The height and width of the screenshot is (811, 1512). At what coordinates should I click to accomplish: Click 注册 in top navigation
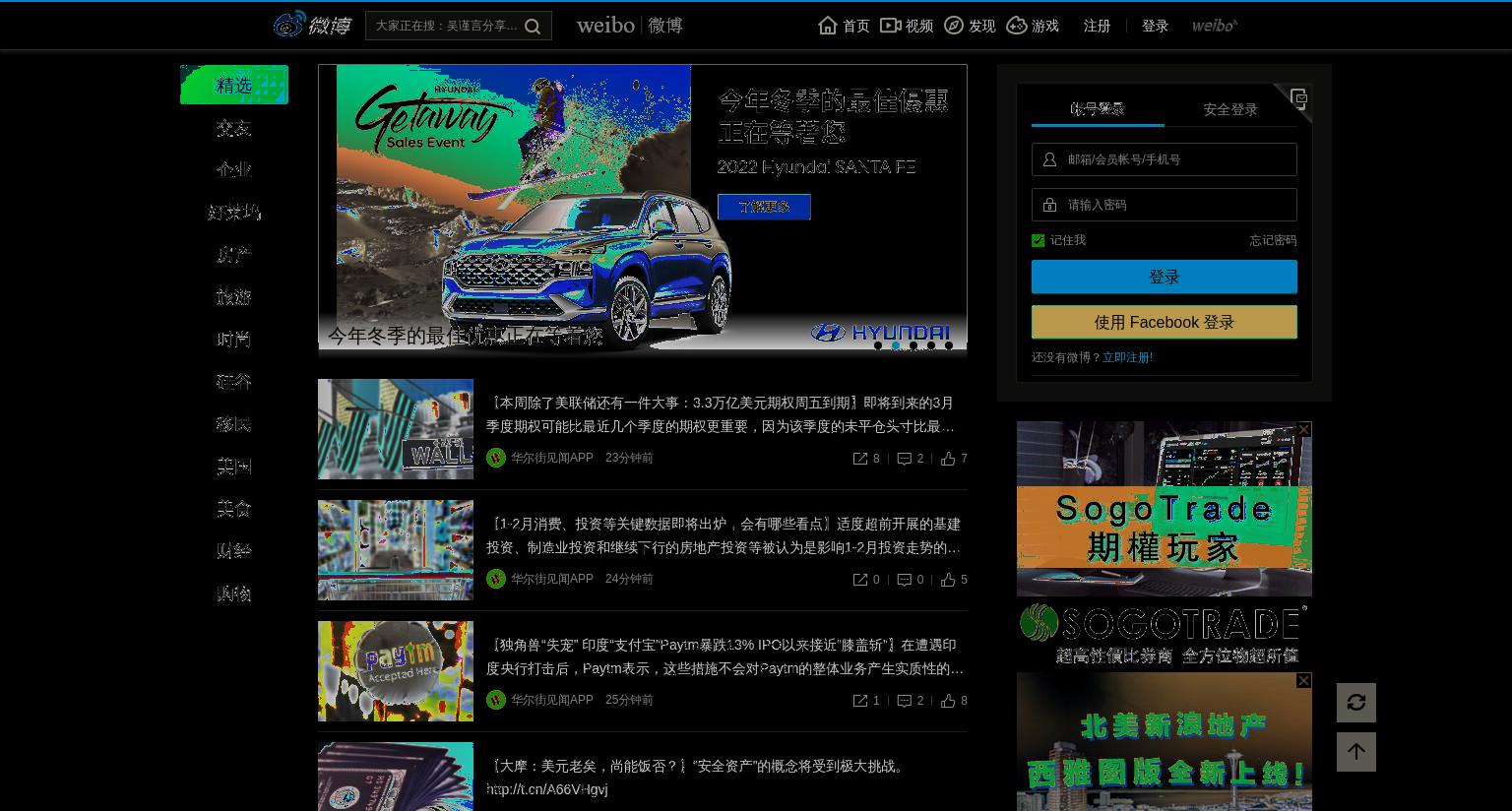coord(1097,26)
